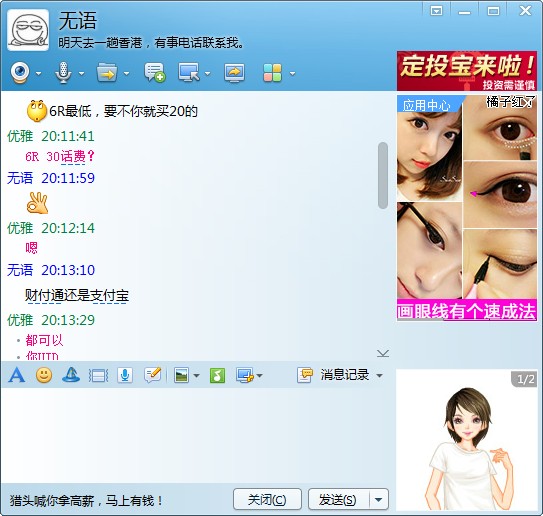
Task: Open the handwriting input pencil icon
Action: coord(153,375)
